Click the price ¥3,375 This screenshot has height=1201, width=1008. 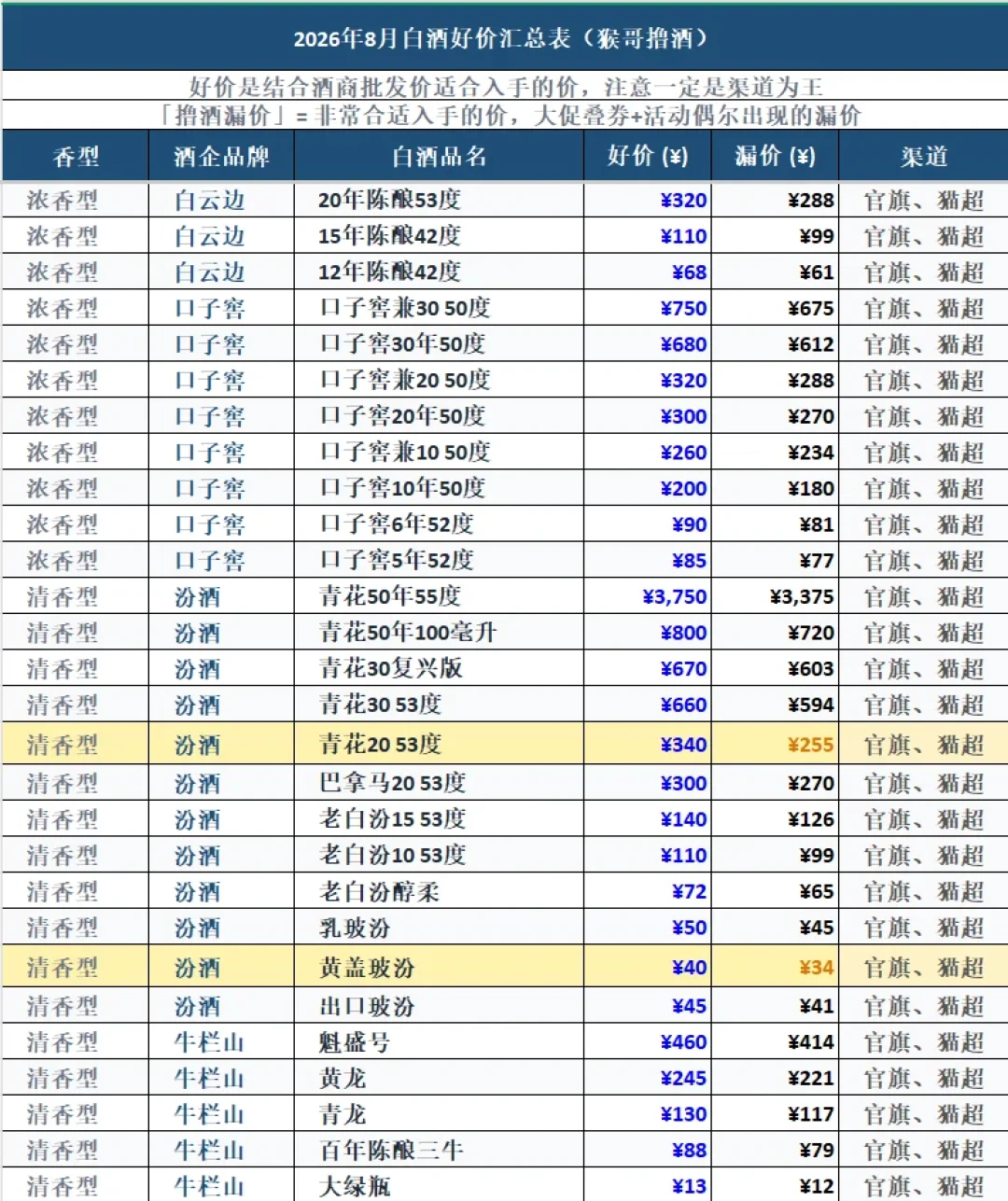pos(802,597)
